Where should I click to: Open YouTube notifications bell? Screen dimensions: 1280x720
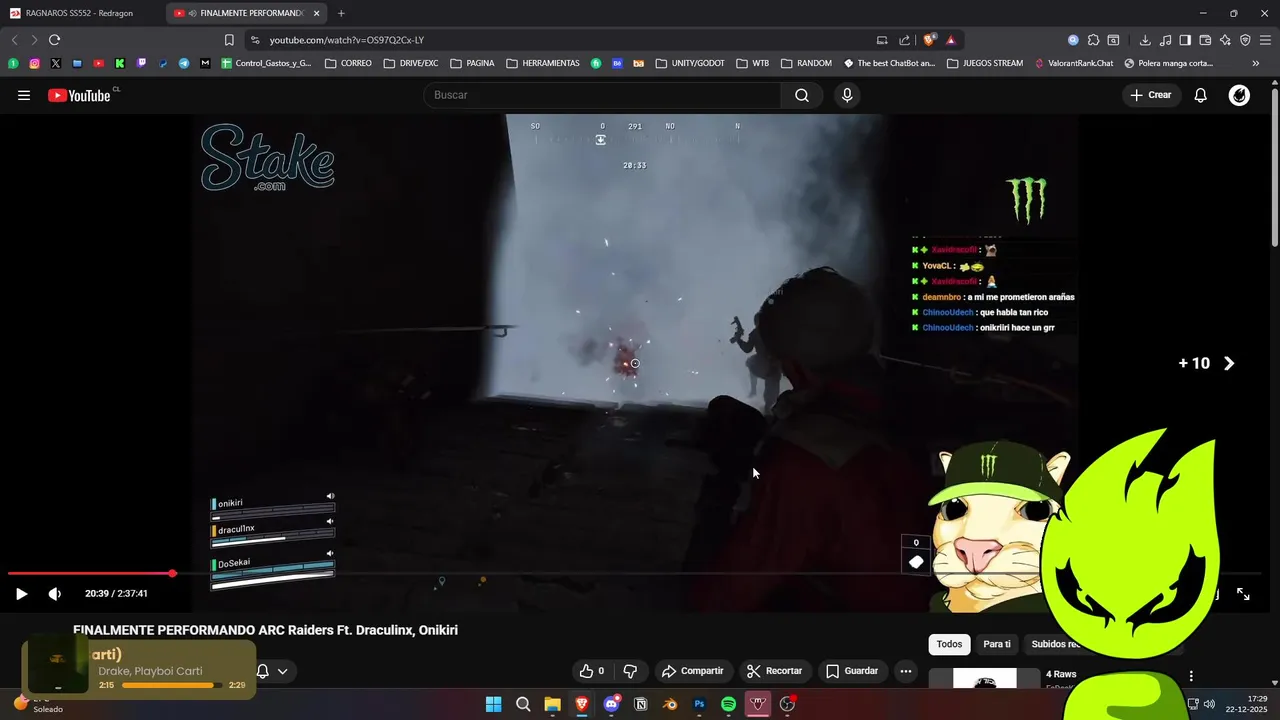click(x=1200, y=95)
